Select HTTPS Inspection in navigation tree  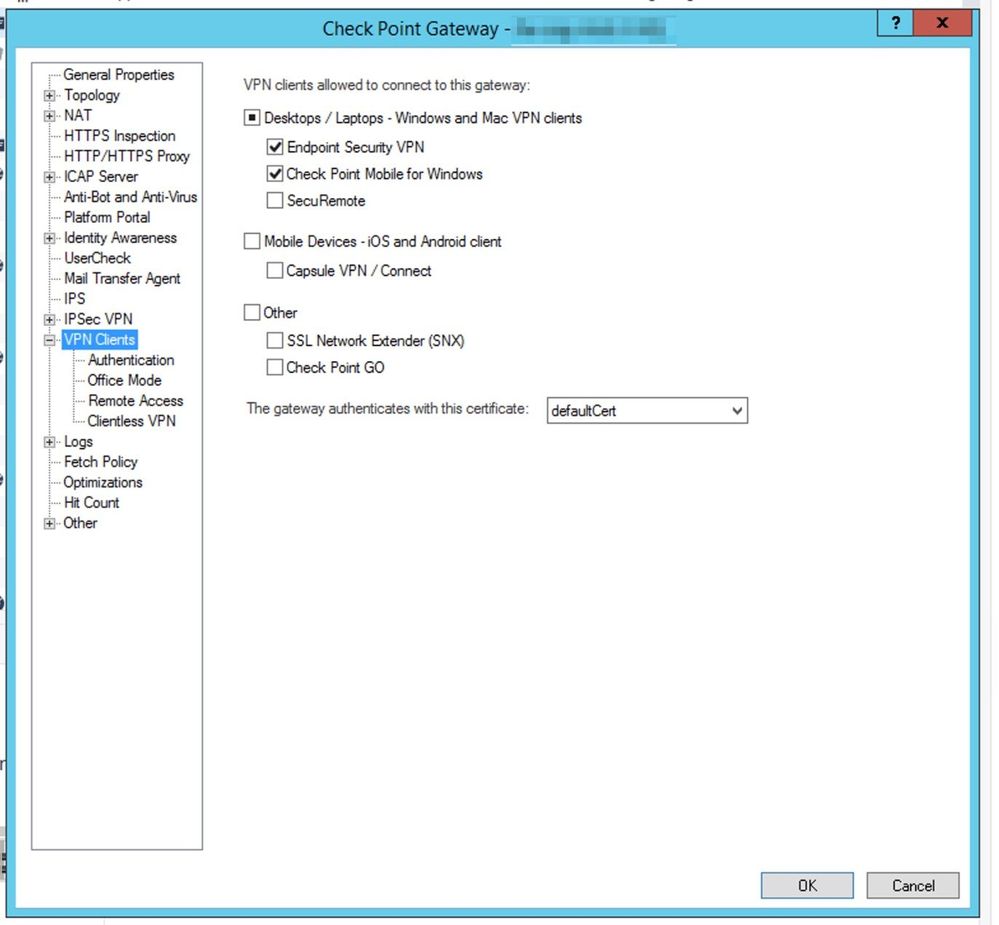119,136
